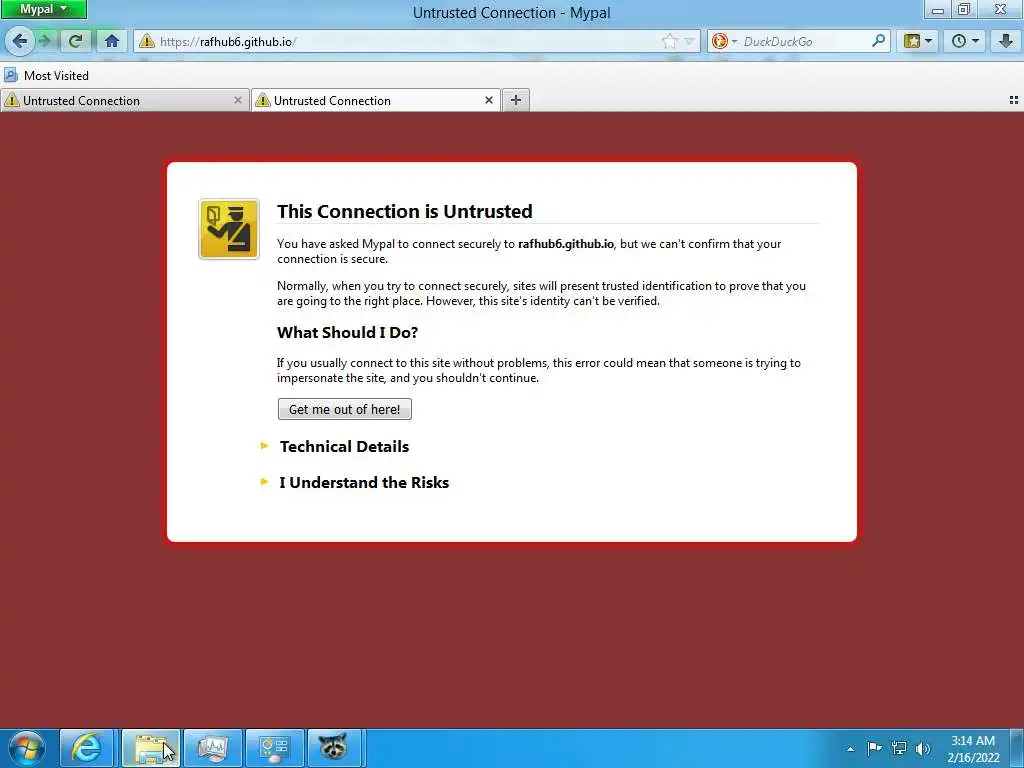Launch Internet Explorer from the taskbar

[x=86, y=748]
